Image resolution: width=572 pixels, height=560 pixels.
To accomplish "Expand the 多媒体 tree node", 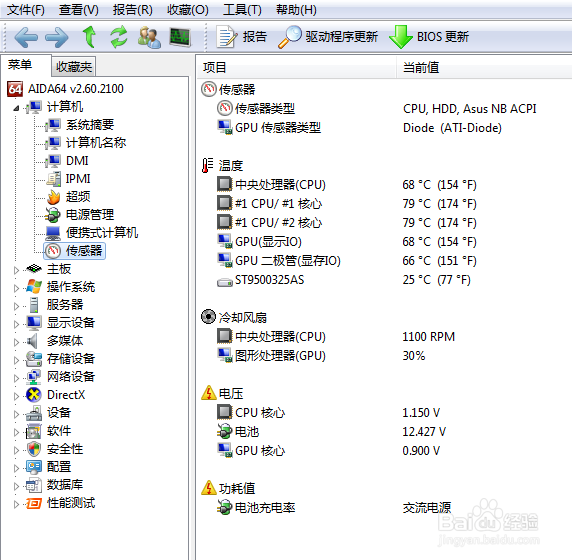I will coord(16,342).
